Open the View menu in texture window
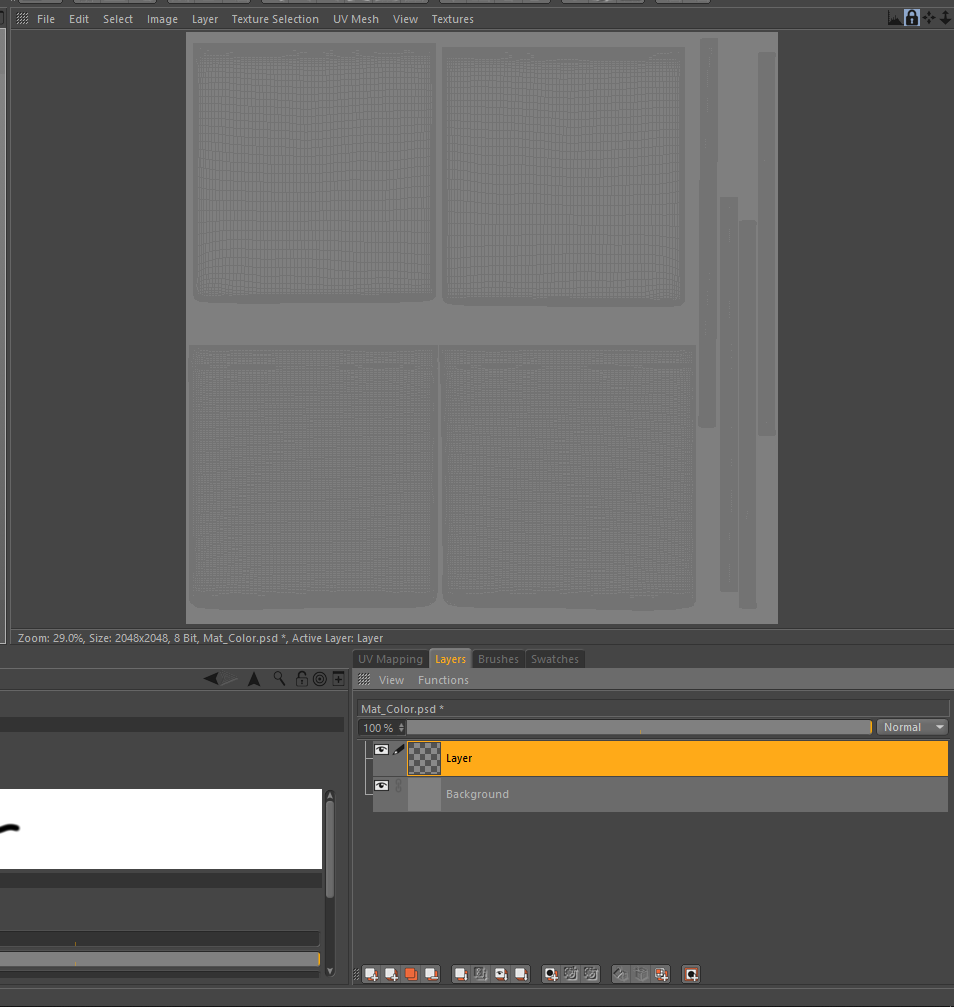954x1007 pixels. [x=405, y=19]
